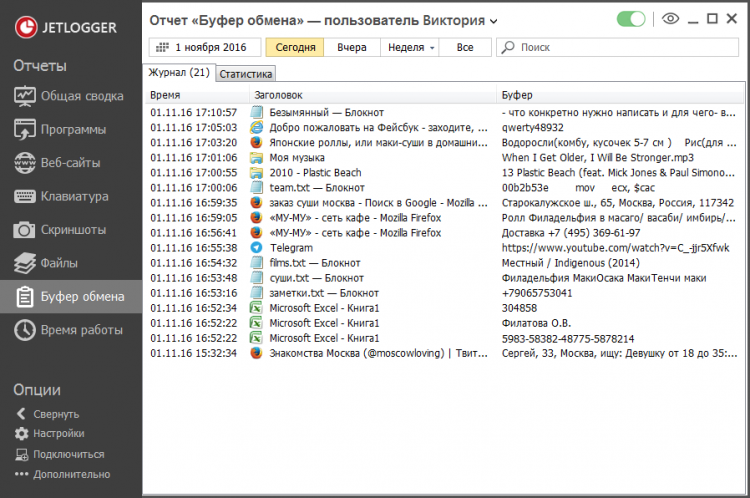Open Настройки gear icon
750x498 pixels.
pos(22,433)
